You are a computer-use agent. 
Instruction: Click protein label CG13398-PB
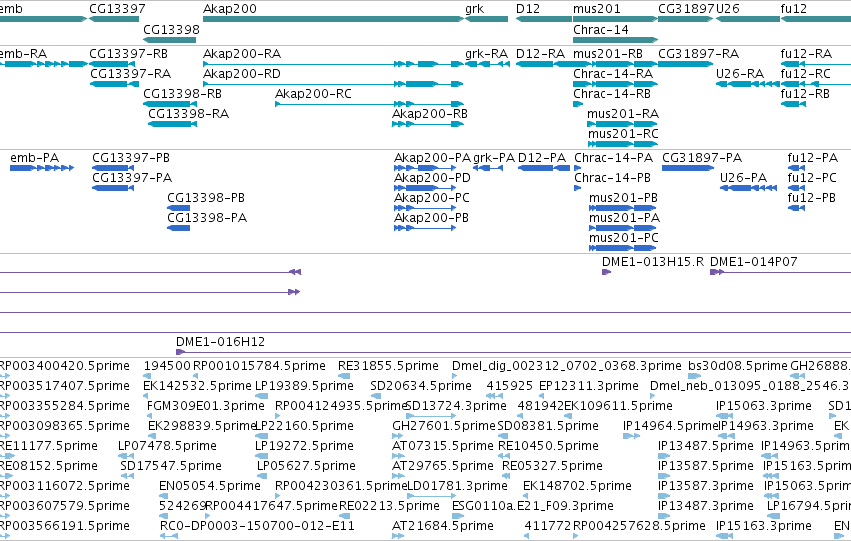206,198
